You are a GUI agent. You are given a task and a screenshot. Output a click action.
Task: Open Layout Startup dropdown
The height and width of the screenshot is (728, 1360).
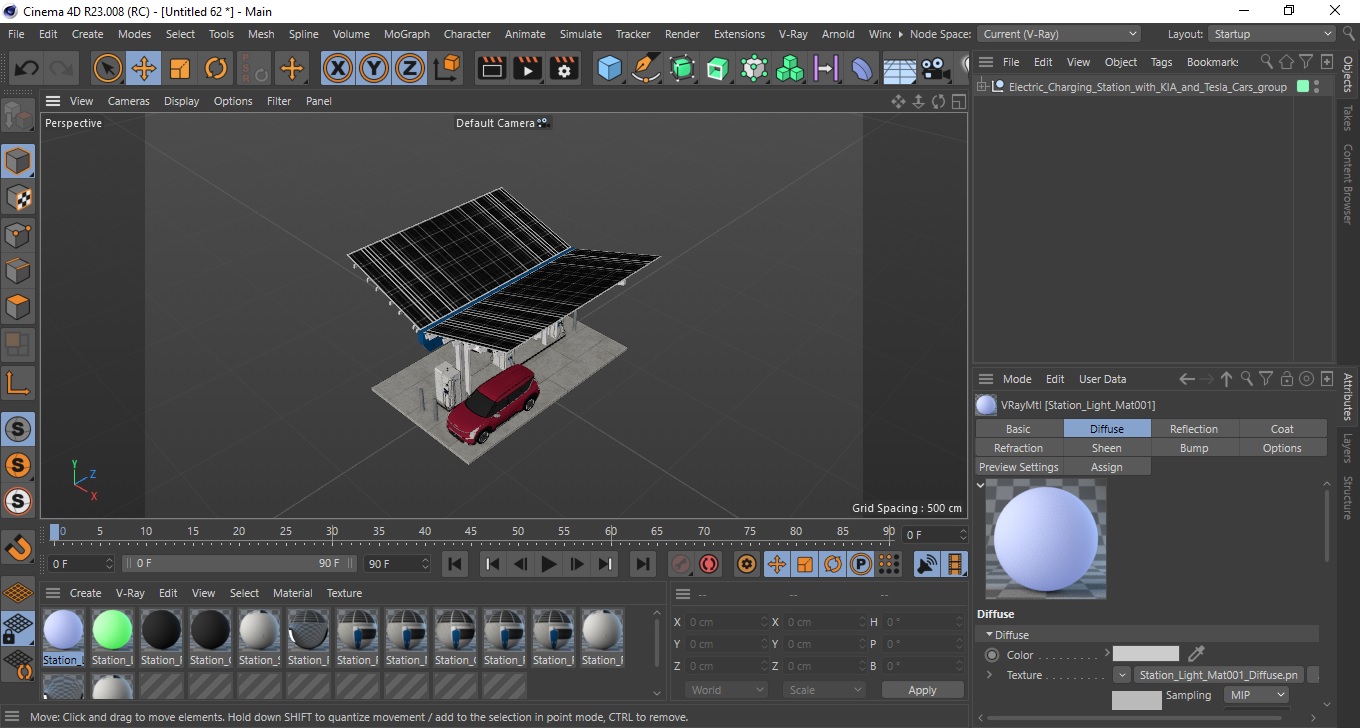[x=1271, y=34]
